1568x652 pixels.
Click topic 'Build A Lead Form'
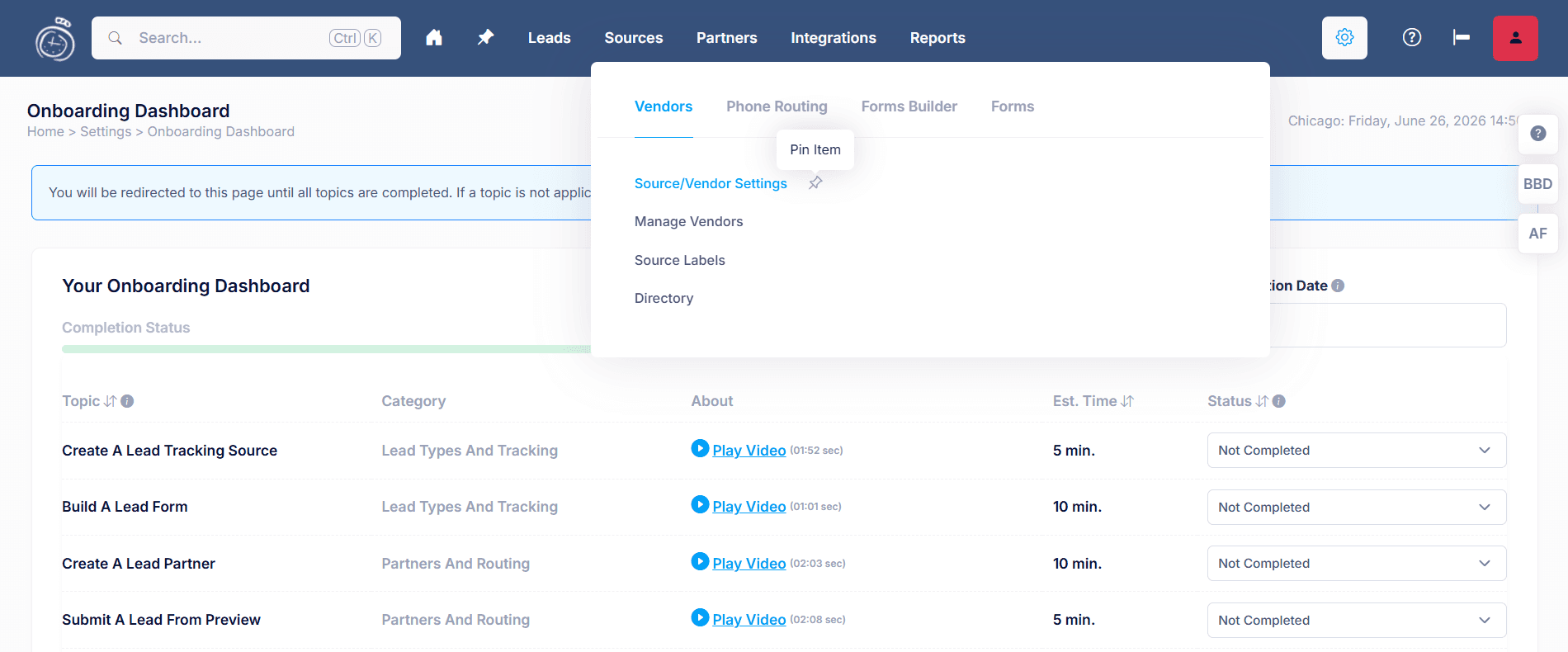pos(125,507)
